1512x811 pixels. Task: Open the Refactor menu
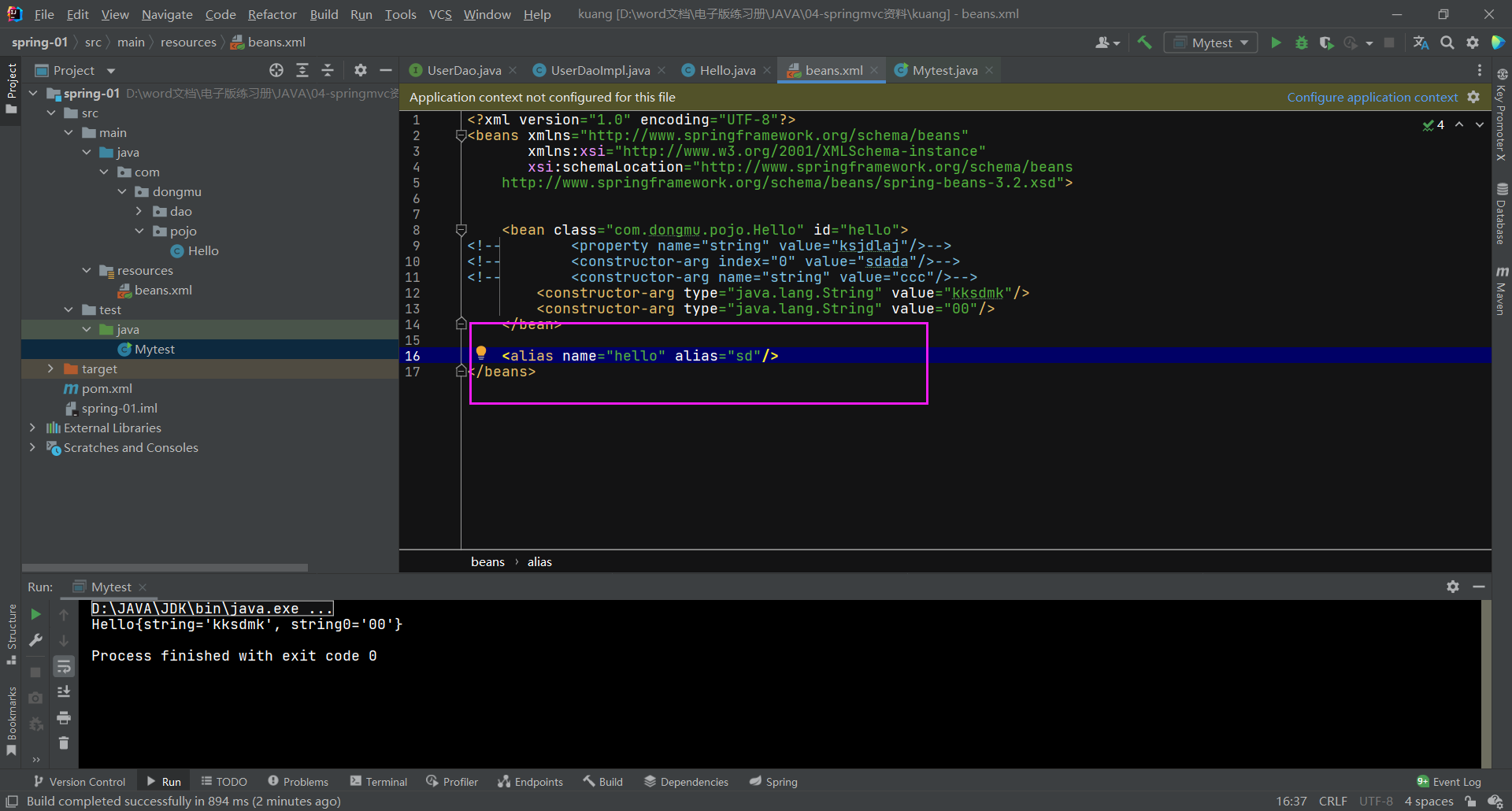coord(272,14)
